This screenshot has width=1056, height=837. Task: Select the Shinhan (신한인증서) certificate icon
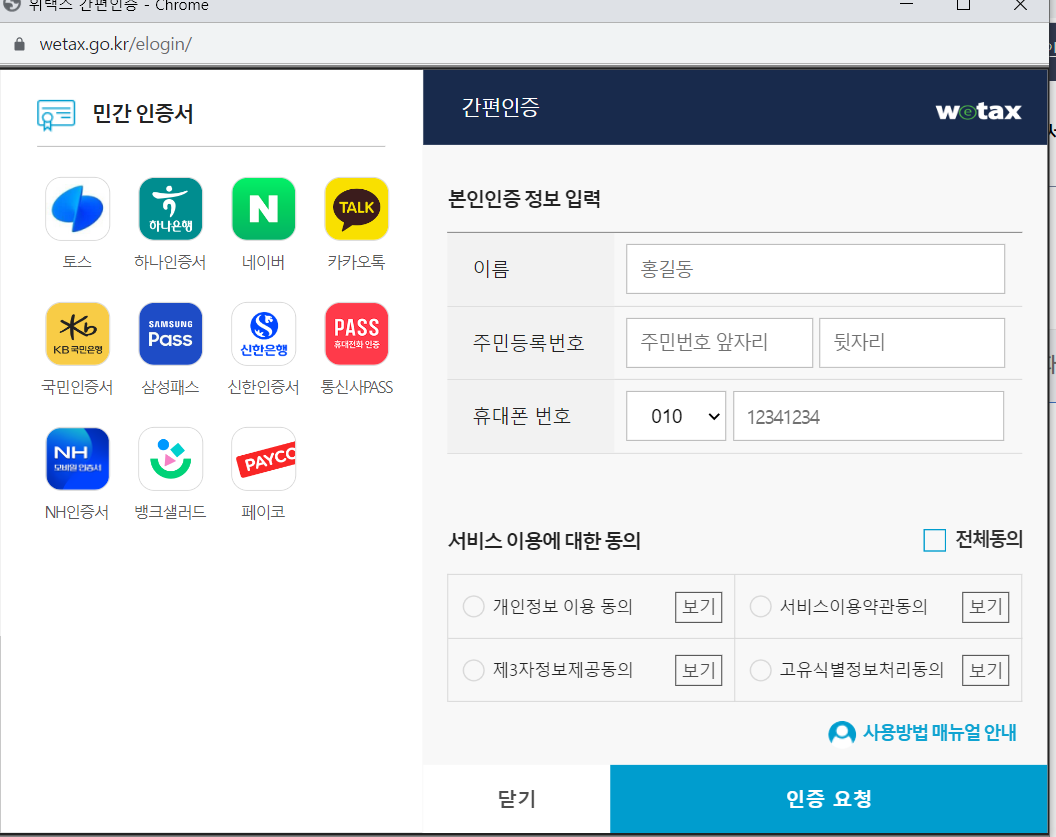[263, 334]
